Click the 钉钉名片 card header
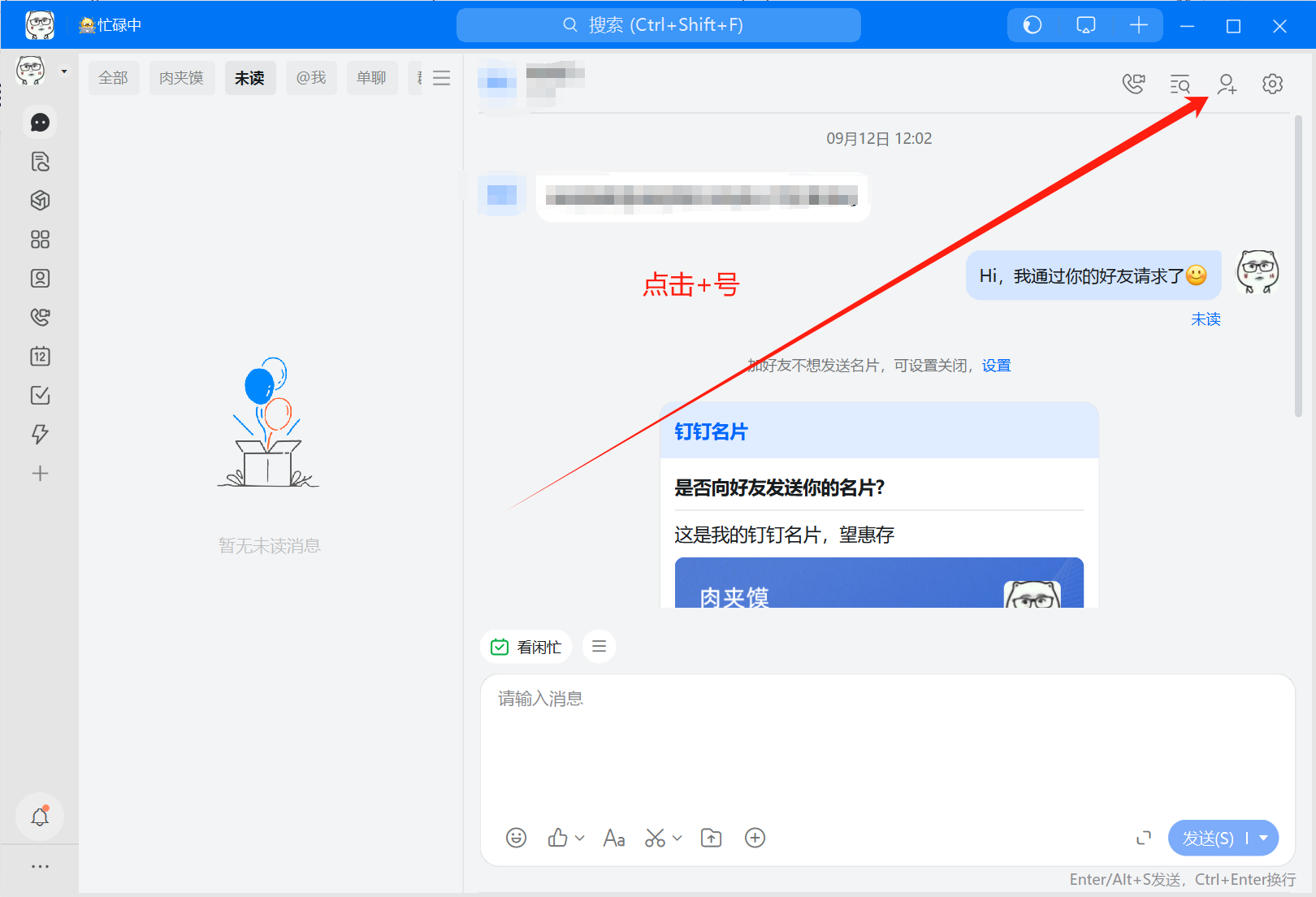The width and height of the screenshot is (1316, 897). [x=879, y=431]
